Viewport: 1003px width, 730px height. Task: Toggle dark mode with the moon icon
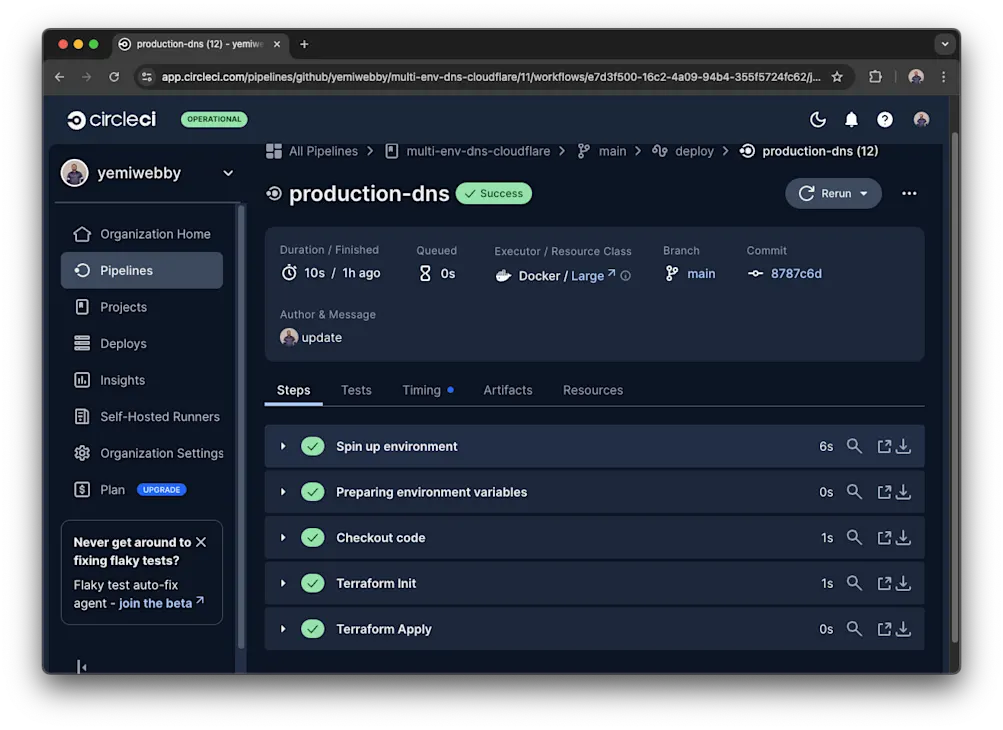click(818, 119)
